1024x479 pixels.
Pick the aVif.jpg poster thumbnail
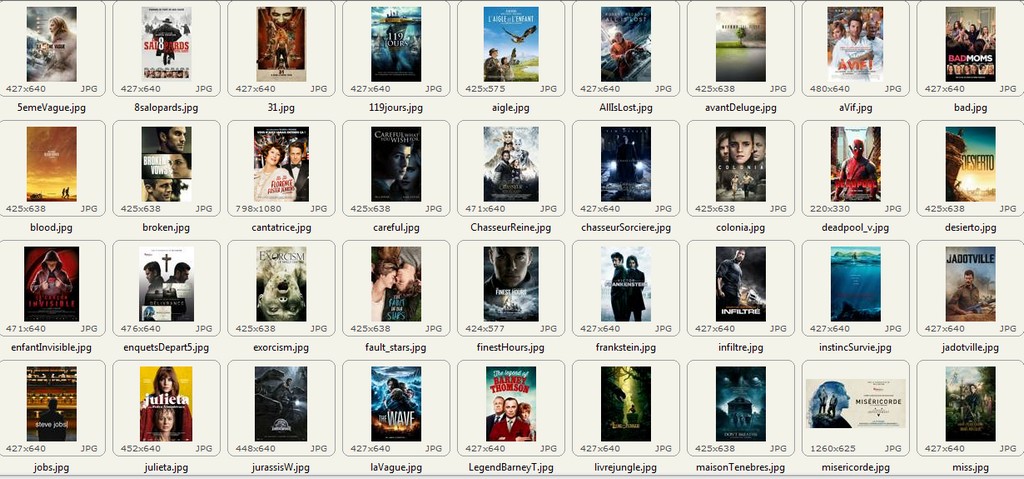click(x=856, y=44)
